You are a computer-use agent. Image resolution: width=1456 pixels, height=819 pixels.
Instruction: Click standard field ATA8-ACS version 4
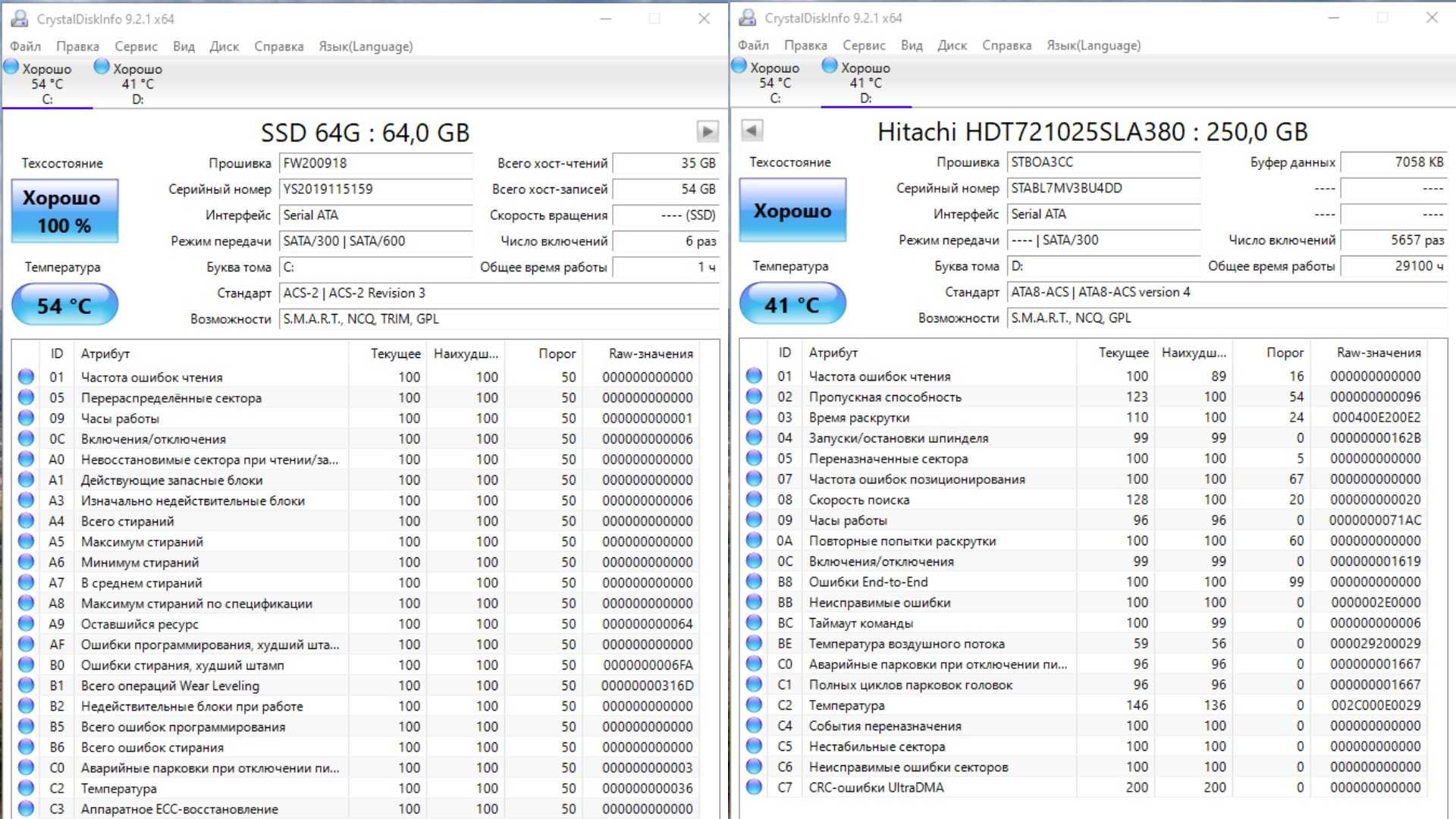point(1227,292)
